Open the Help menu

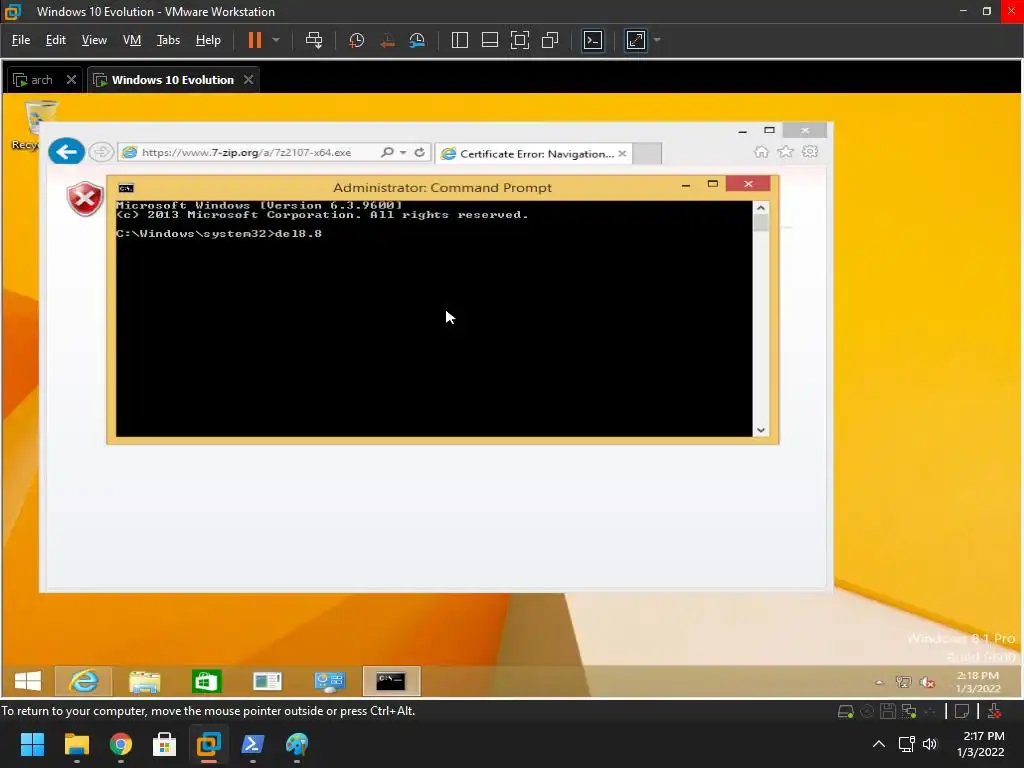[x=208, y=40]
